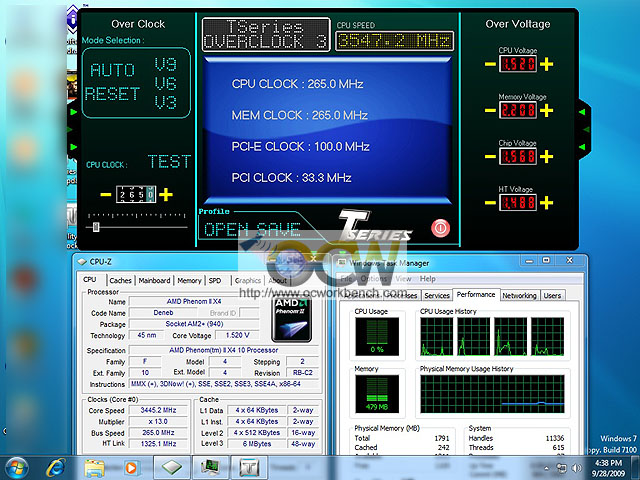Open the SPD tab in CPU-Z
The width and height of the screenshot is (640, 480).
pos(215,280)
